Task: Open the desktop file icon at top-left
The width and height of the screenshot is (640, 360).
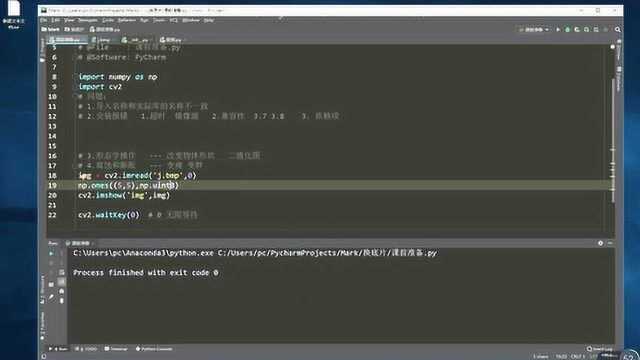Action: coord(13,14)
